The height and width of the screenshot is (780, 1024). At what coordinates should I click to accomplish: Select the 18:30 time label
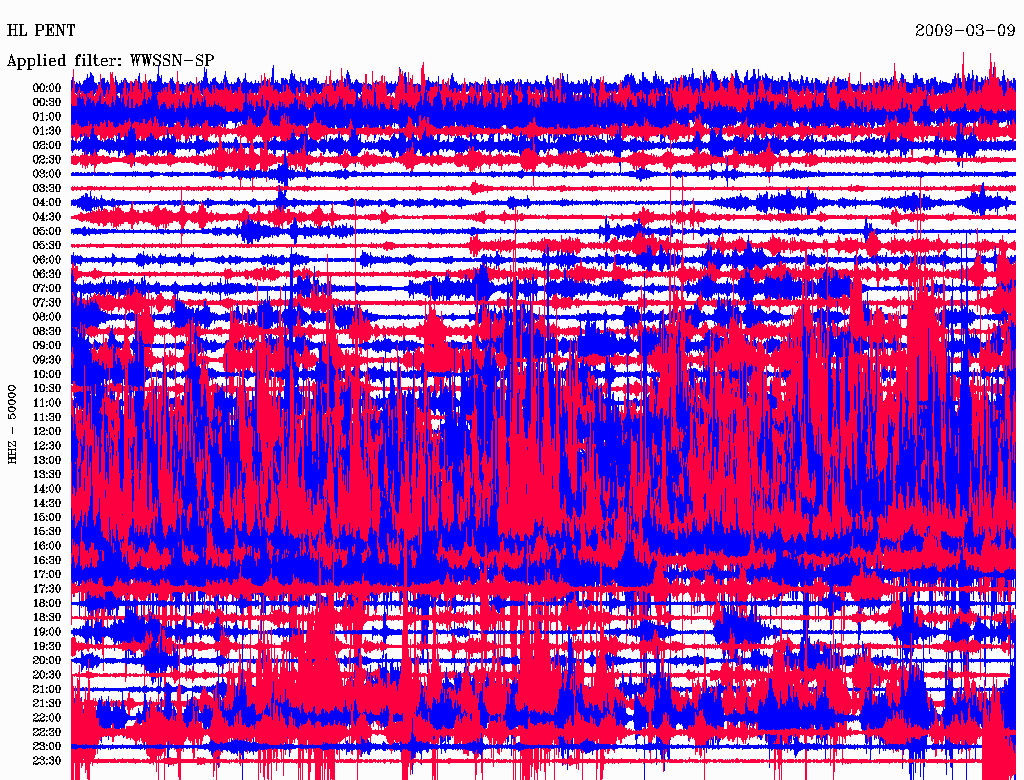point(47,618)
